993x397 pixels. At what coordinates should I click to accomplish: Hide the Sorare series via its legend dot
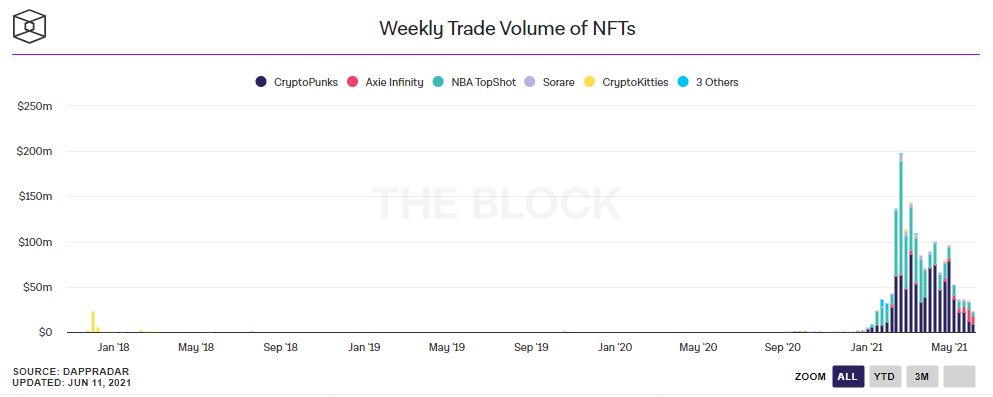(531, 82)
